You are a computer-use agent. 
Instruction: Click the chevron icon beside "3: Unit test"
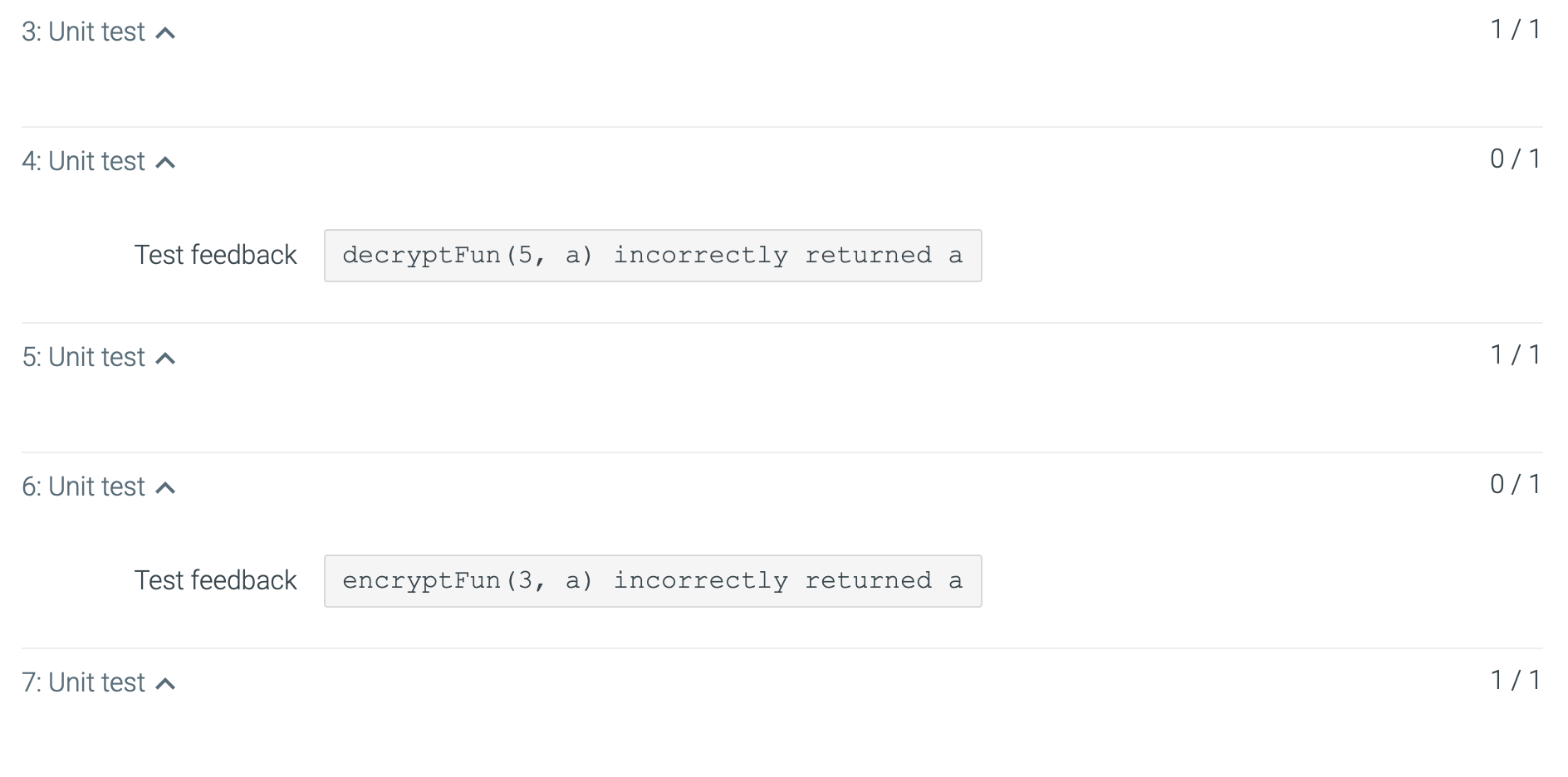coord(166,32)
